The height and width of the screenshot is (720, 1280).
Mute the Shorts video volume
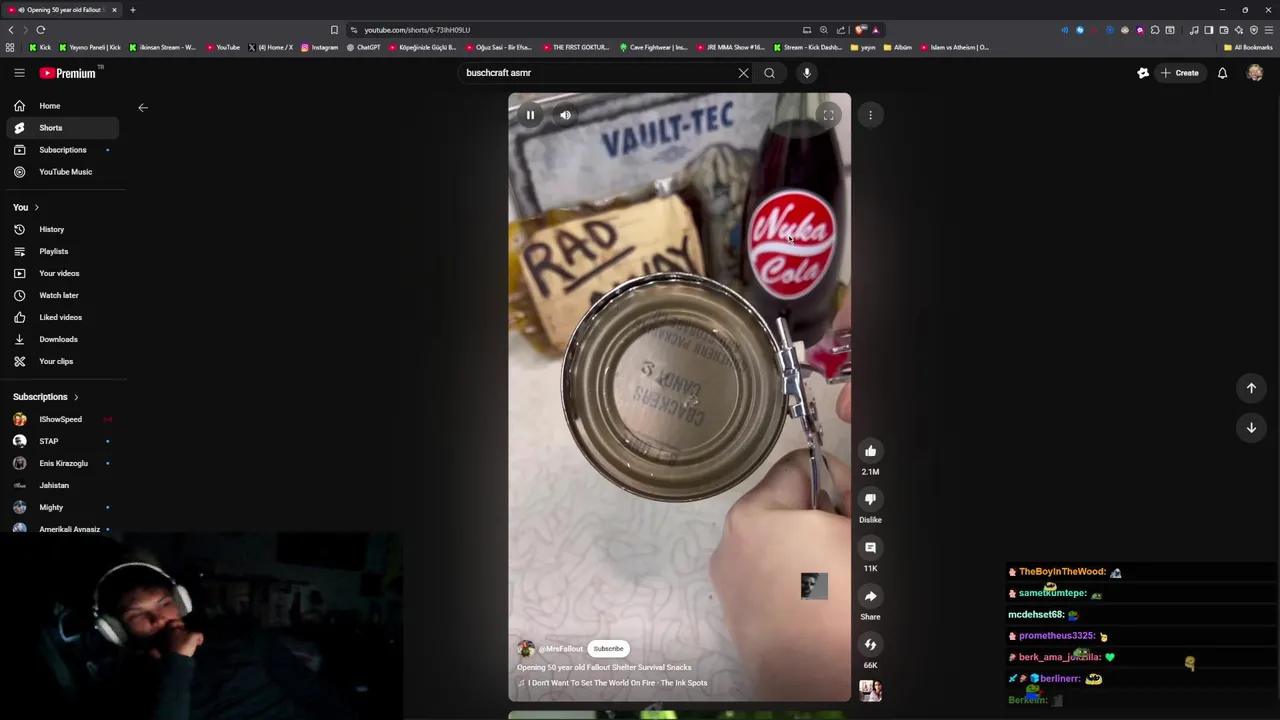click(566, 115)
